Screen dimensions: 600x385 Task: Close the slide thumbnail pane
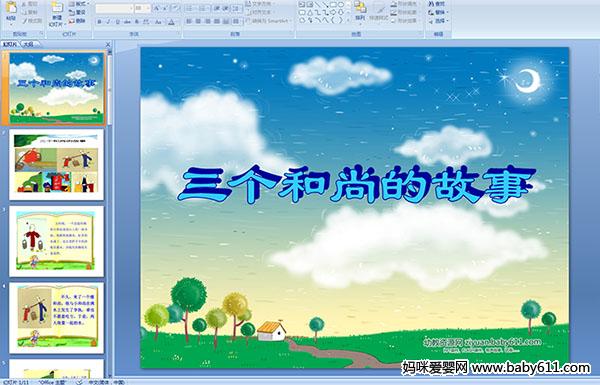108,44
